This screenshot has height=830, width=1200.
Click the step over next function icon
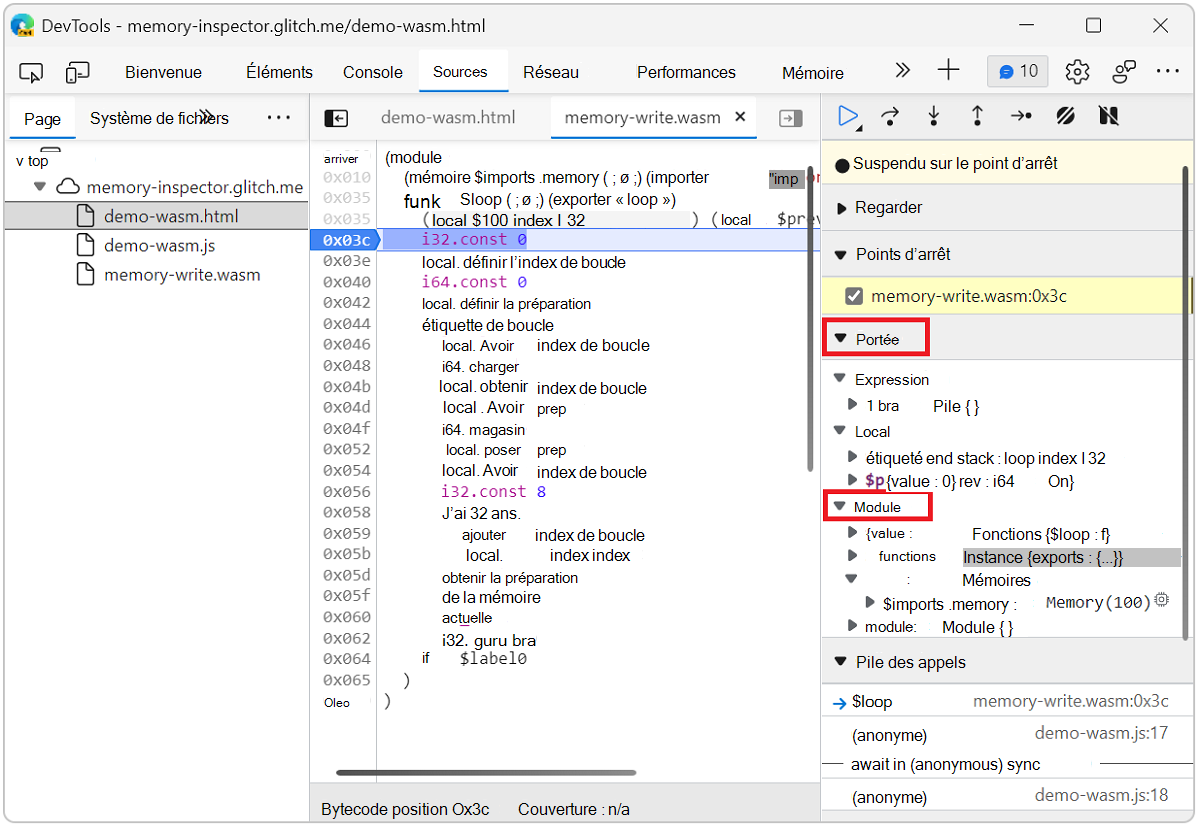click(890, 117)
